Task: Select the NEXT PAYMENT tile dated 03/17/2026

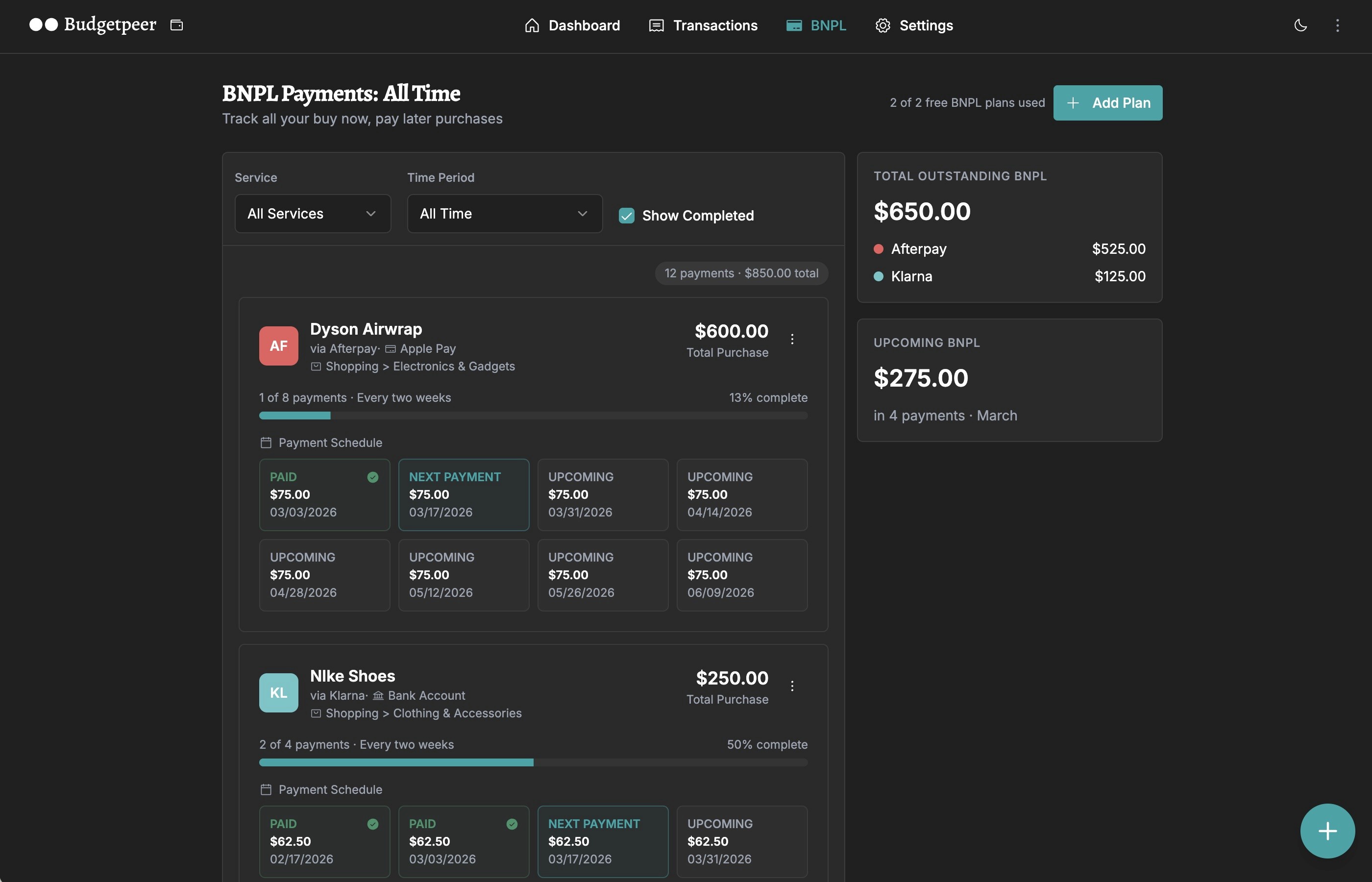Action: [464, 494]
